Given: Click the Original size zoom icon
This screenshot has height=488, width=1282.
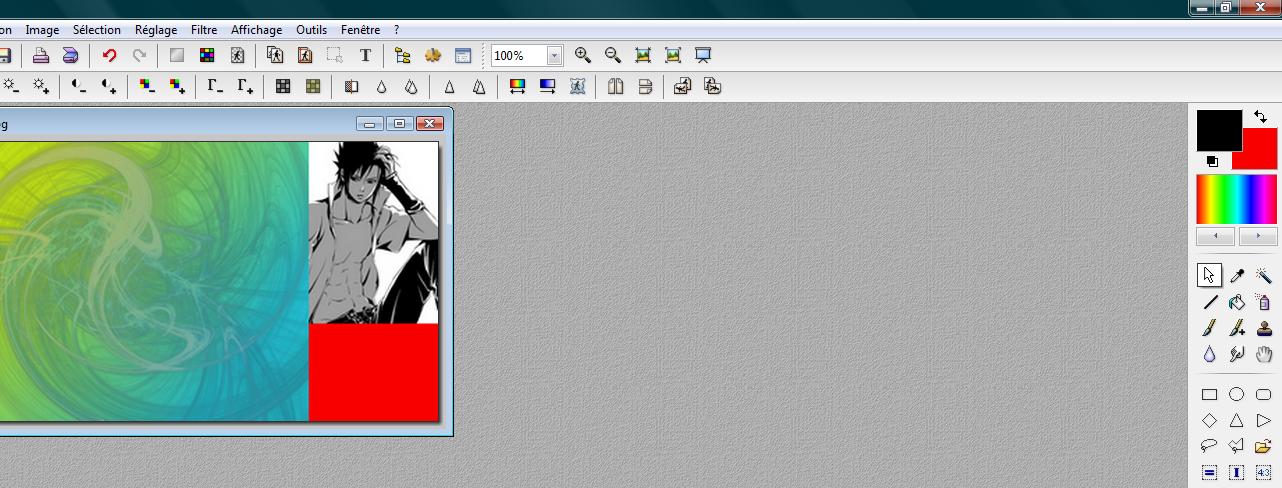Looking at the screenshot, I should tap(643, 56).
